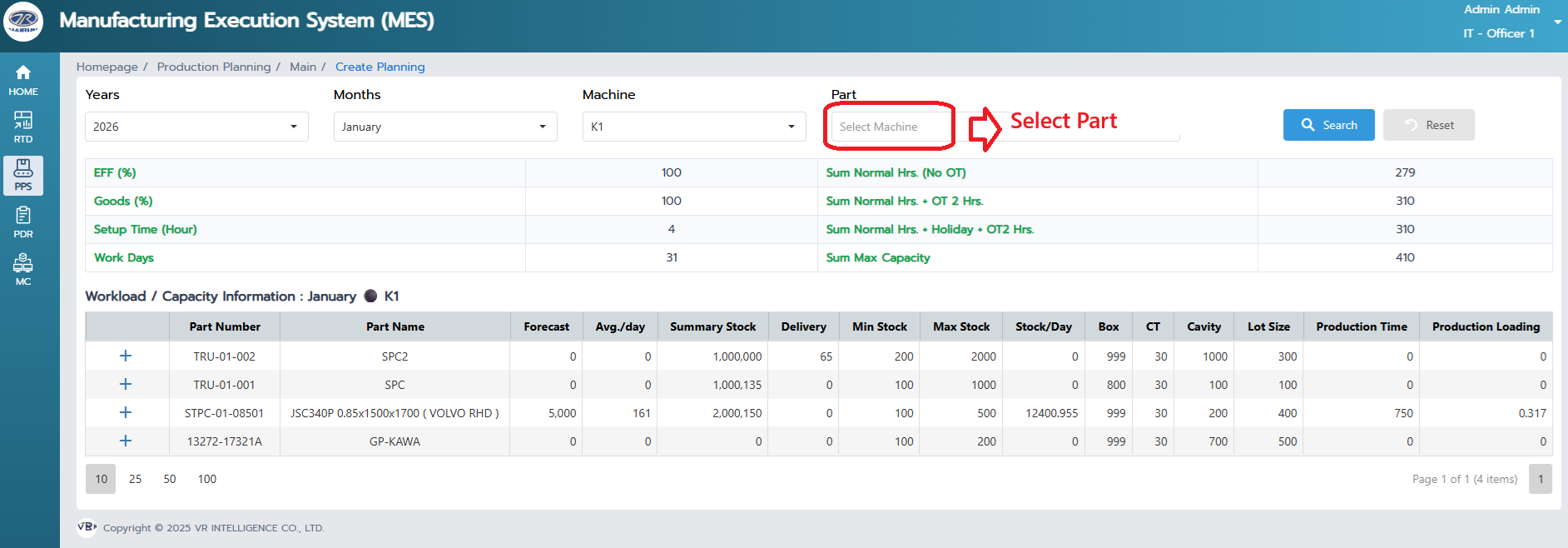This screenshot has height=548, width=1568.
Task: Click the Search button
Action: 1328,125
